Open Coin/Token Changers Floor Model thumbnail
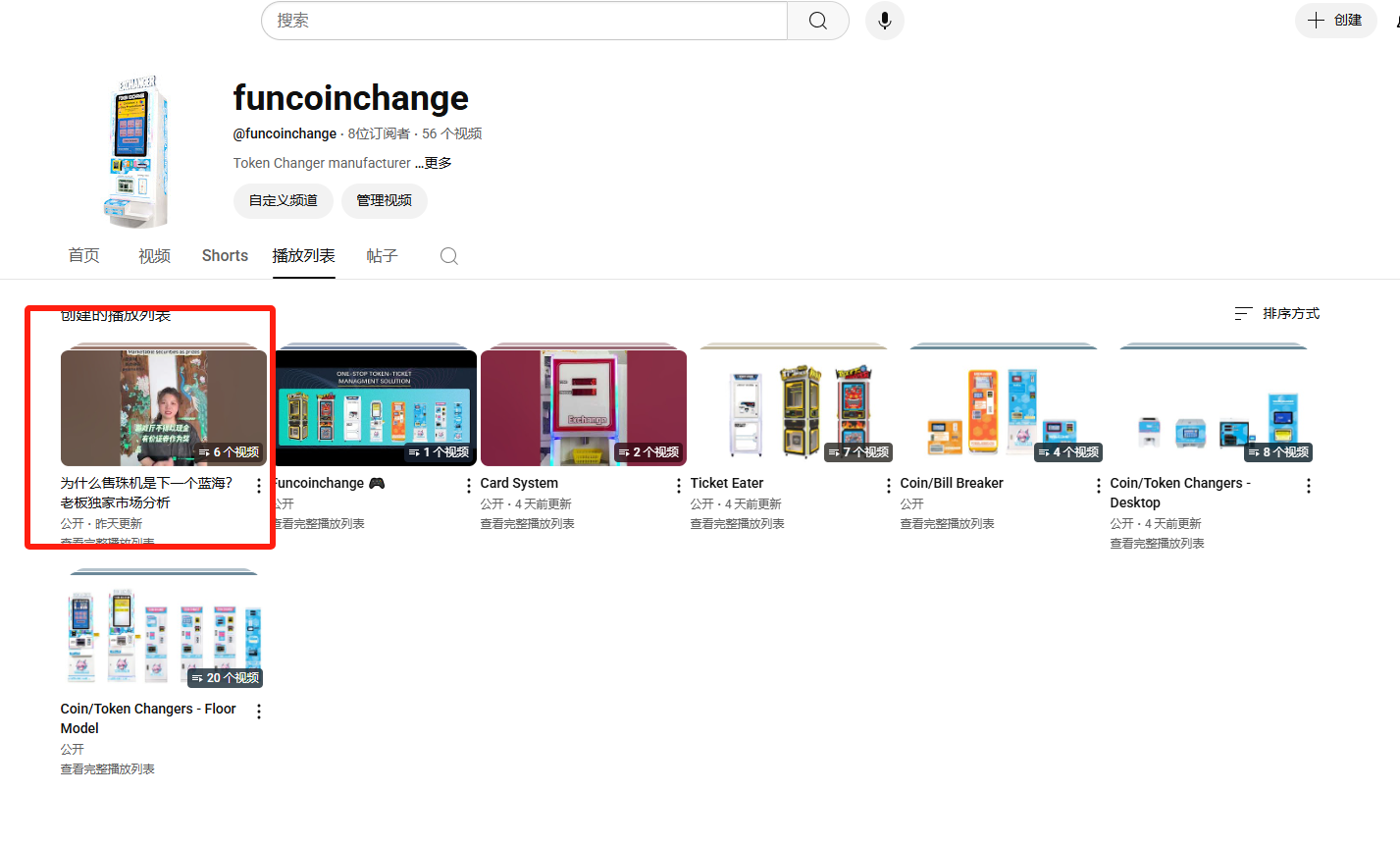 [x=164, y=634]
